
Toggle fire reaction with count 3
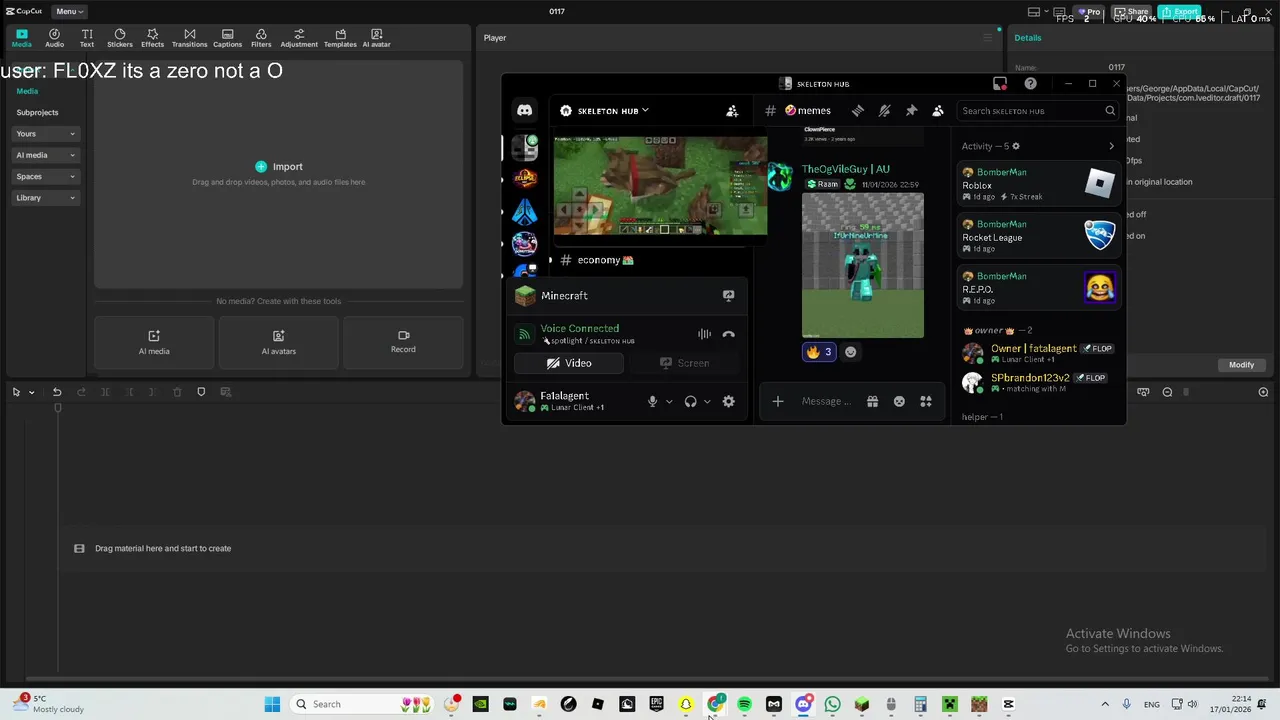[x=819, y=352]
